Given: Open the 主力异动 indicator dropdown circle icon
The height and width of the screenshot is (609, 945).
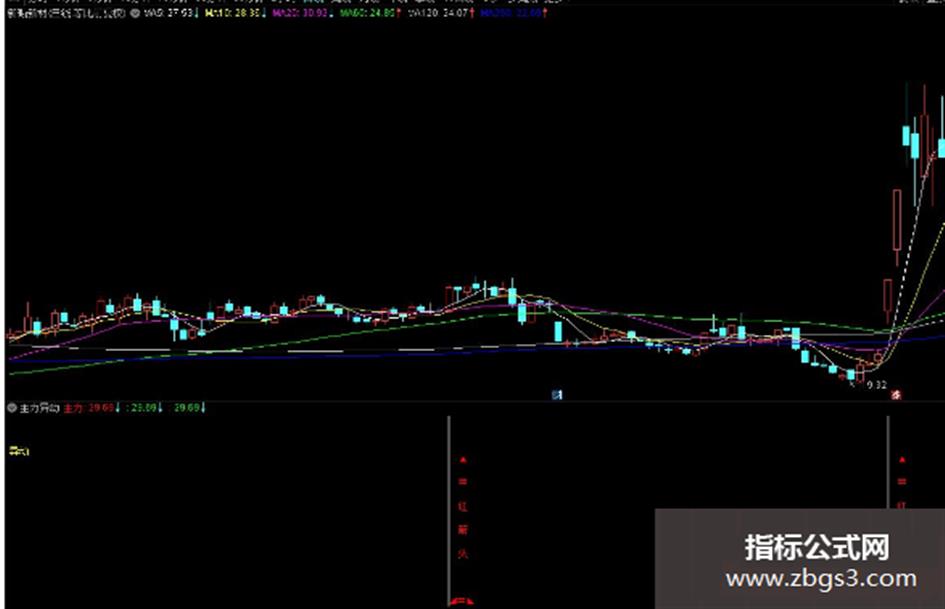Looking at the screenshot, I should [x=11, y=408].
